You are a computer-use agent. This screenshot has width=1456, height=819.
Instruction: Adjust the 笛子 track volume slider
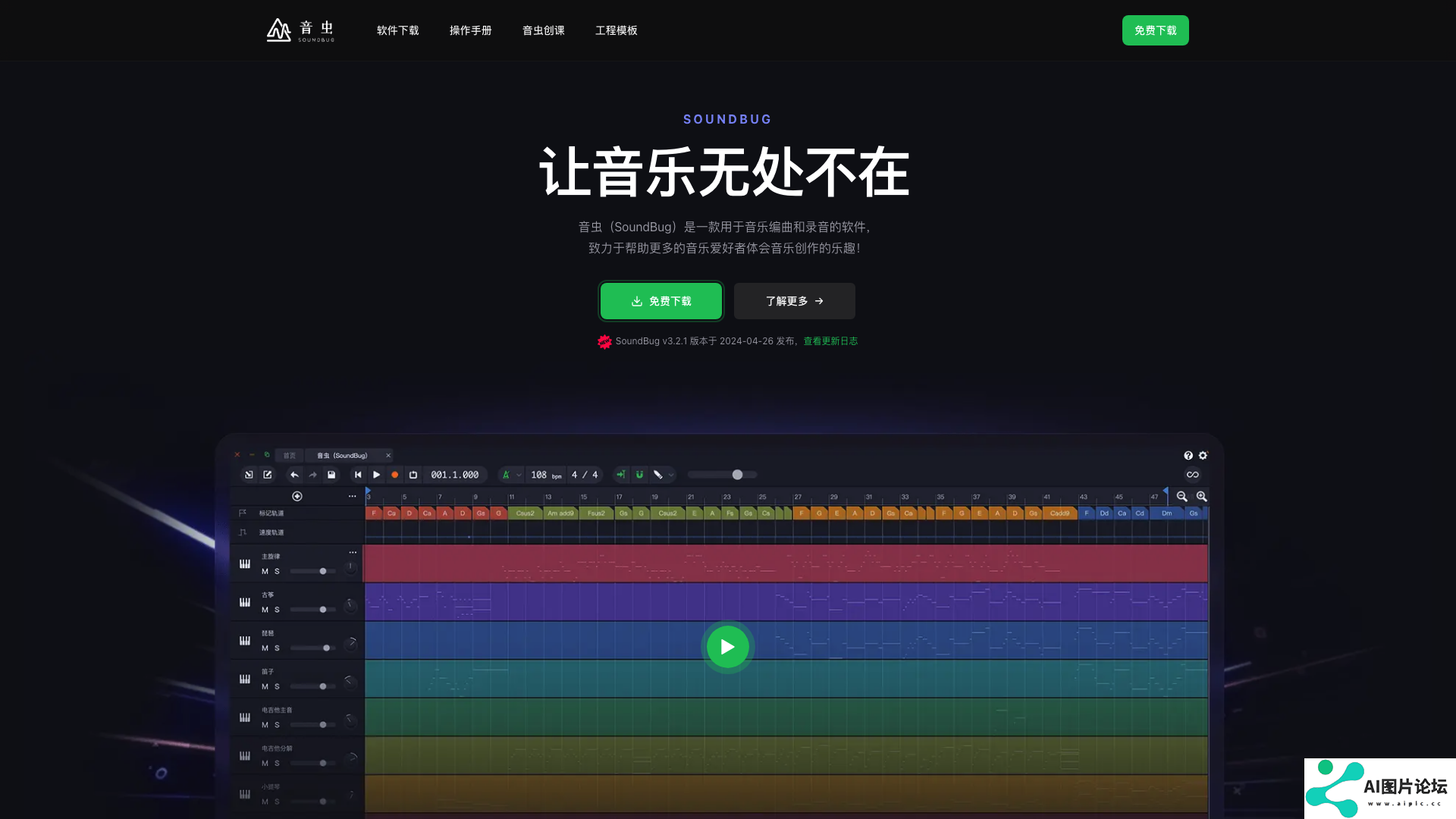313,686
